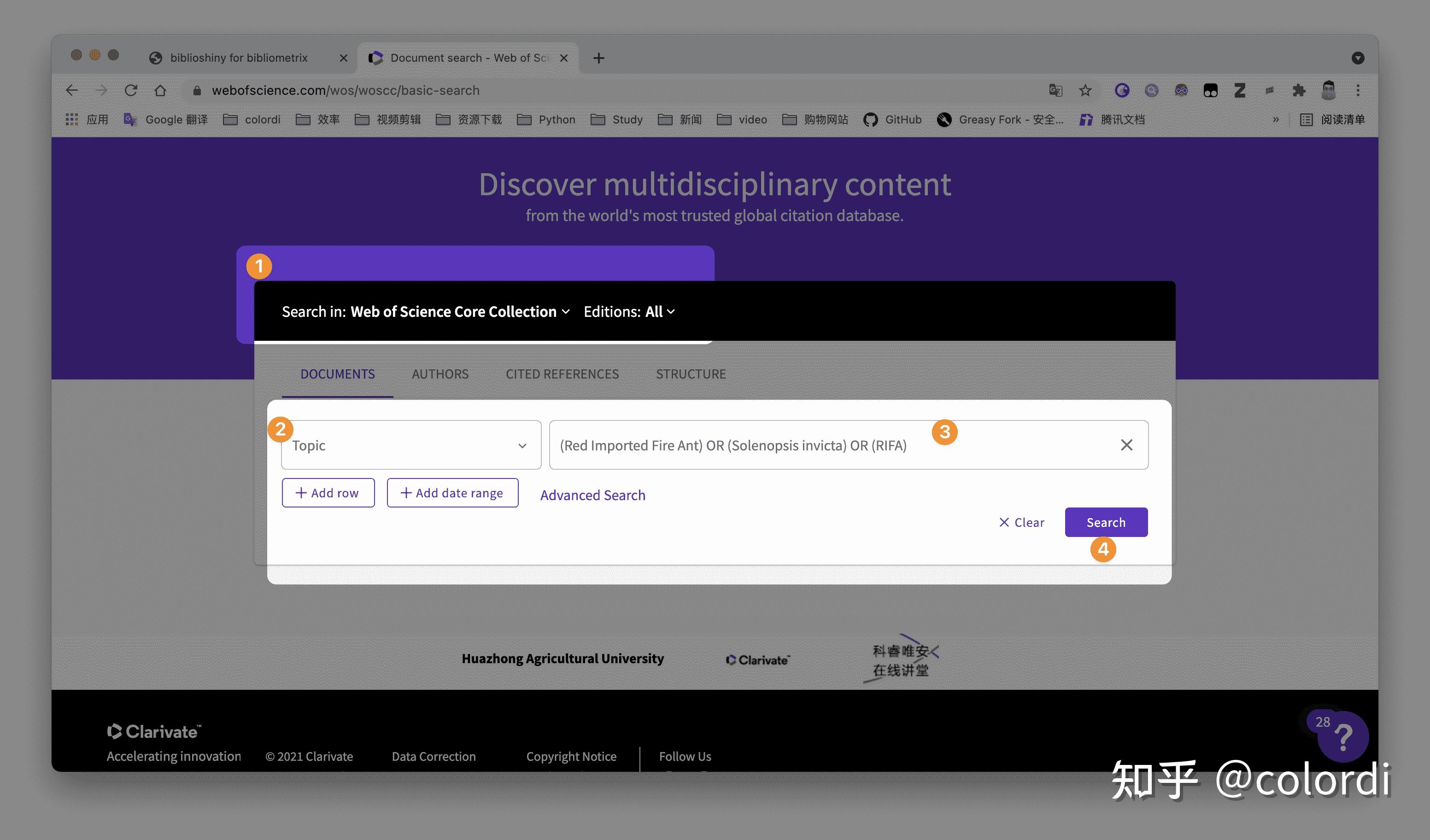The height and width of the screenshot is (840, 1430).
Task: Open the Google Translate icon in address bar
Action: (x=1055, y=90)
